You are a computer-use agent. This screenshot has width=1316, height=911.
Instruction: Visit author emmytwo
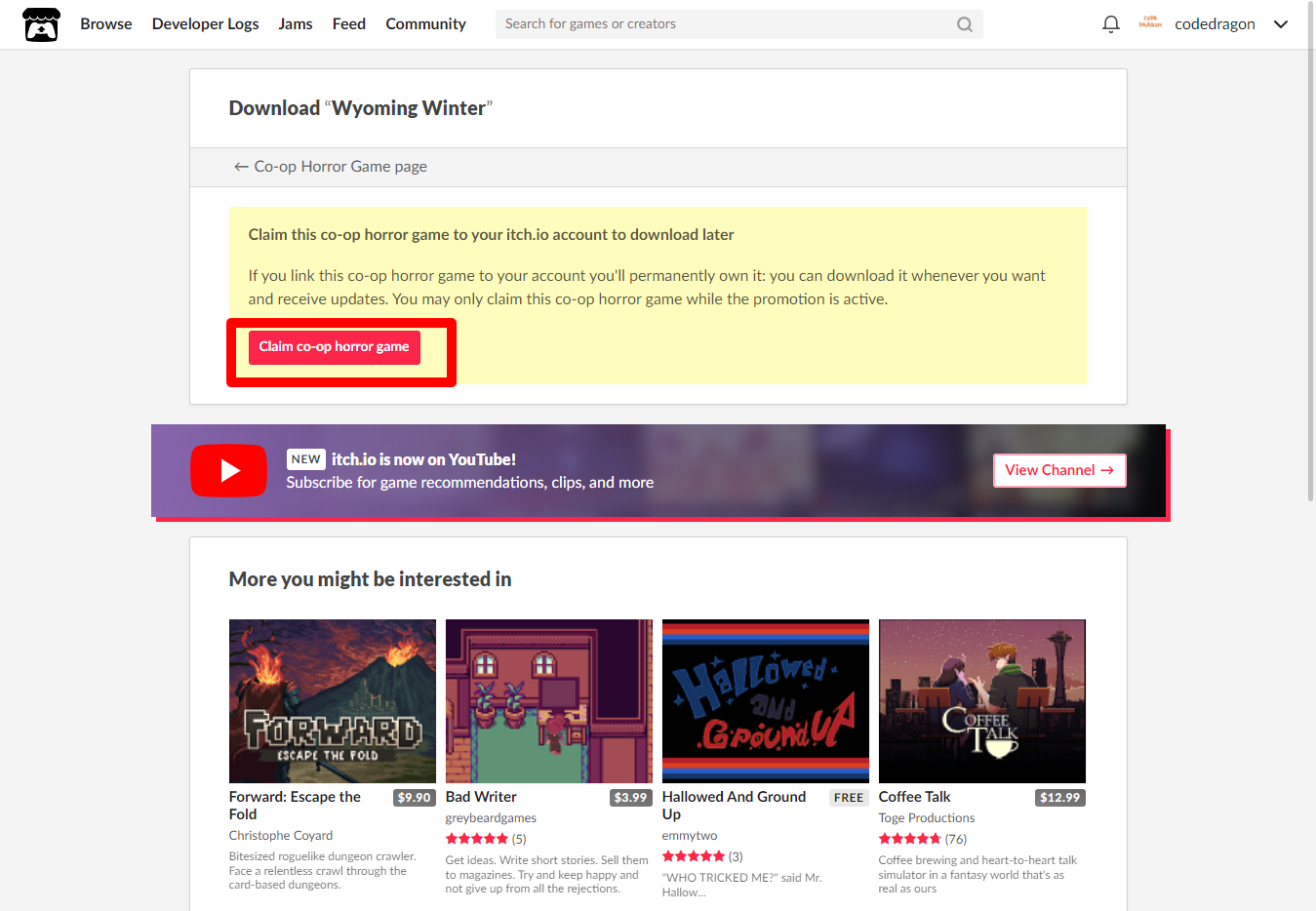tap(690, 836)
